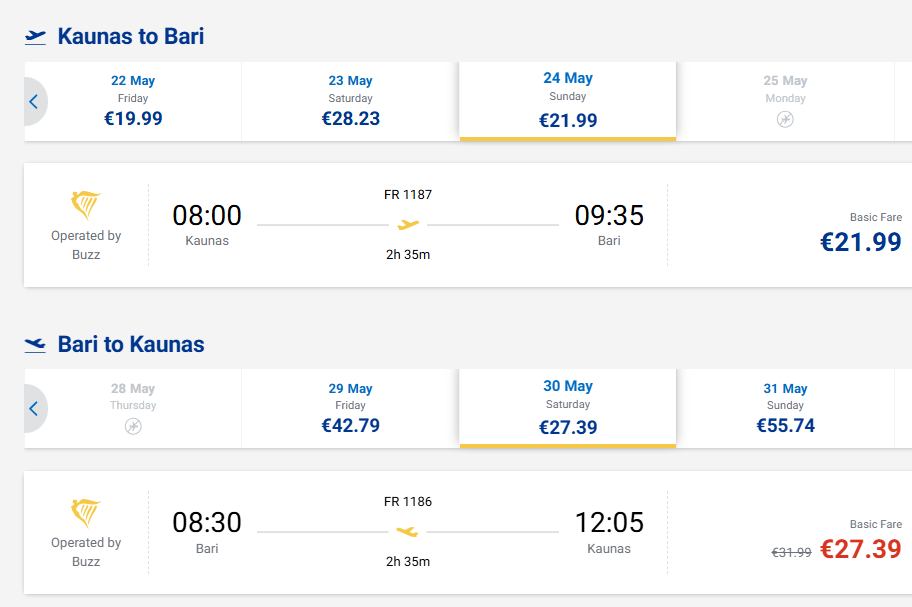Click the Ryanair harp logo on flight FR 1186

point(86,512)
